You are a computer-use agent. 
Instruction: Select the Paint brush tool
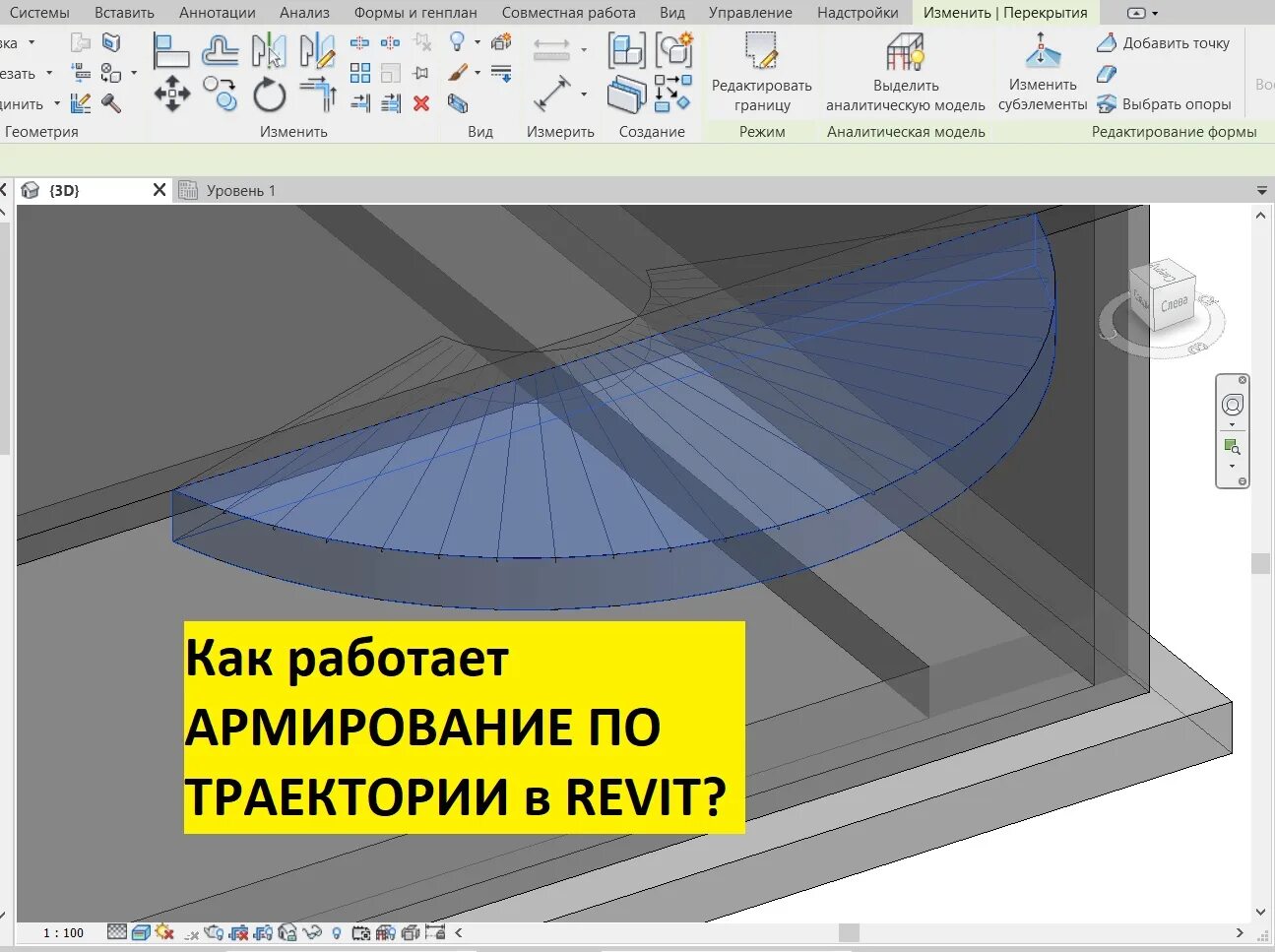click(x=458, y=73)
